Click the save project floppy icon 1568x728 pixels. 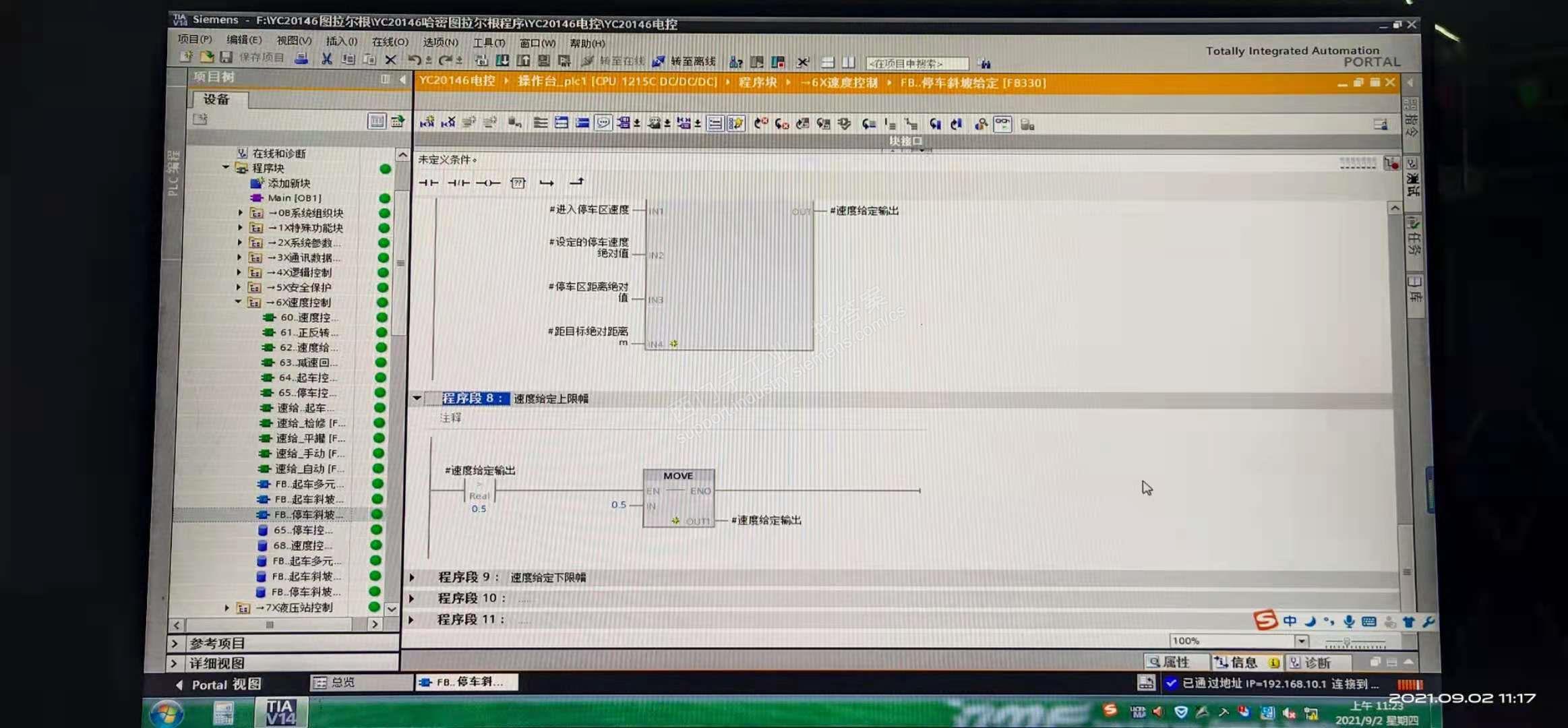[x=227, y=57]
